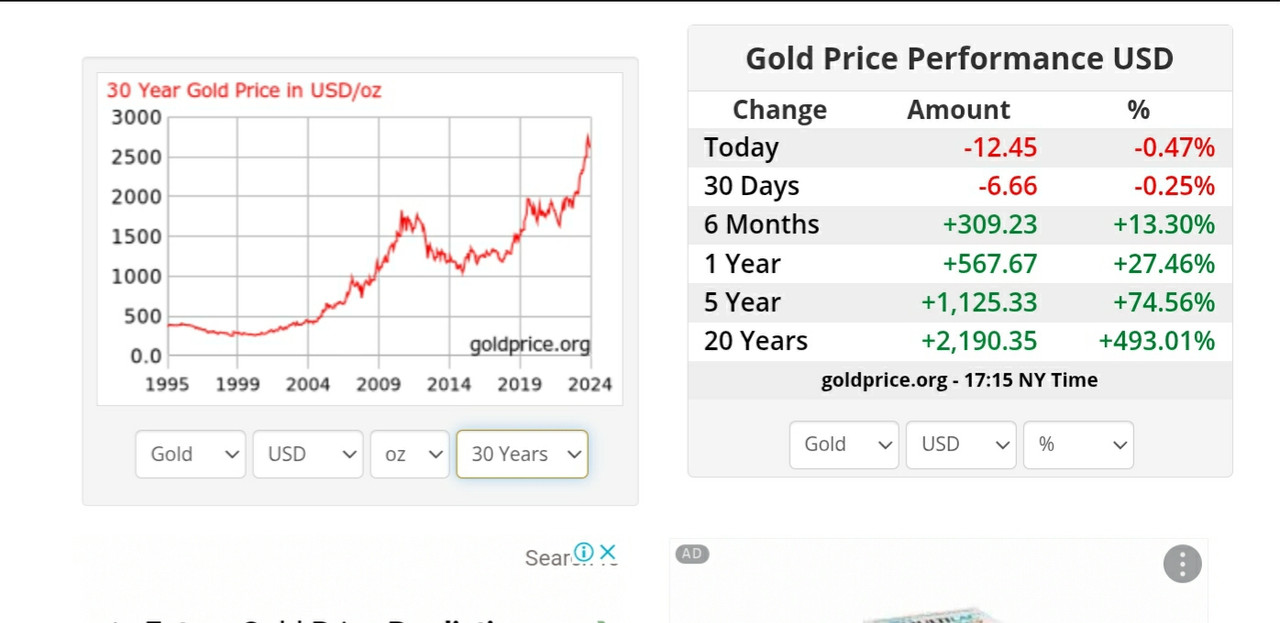Click the Gold Price Performance USD heading
Screen dimensions: 1280x623
coord(960,58)
